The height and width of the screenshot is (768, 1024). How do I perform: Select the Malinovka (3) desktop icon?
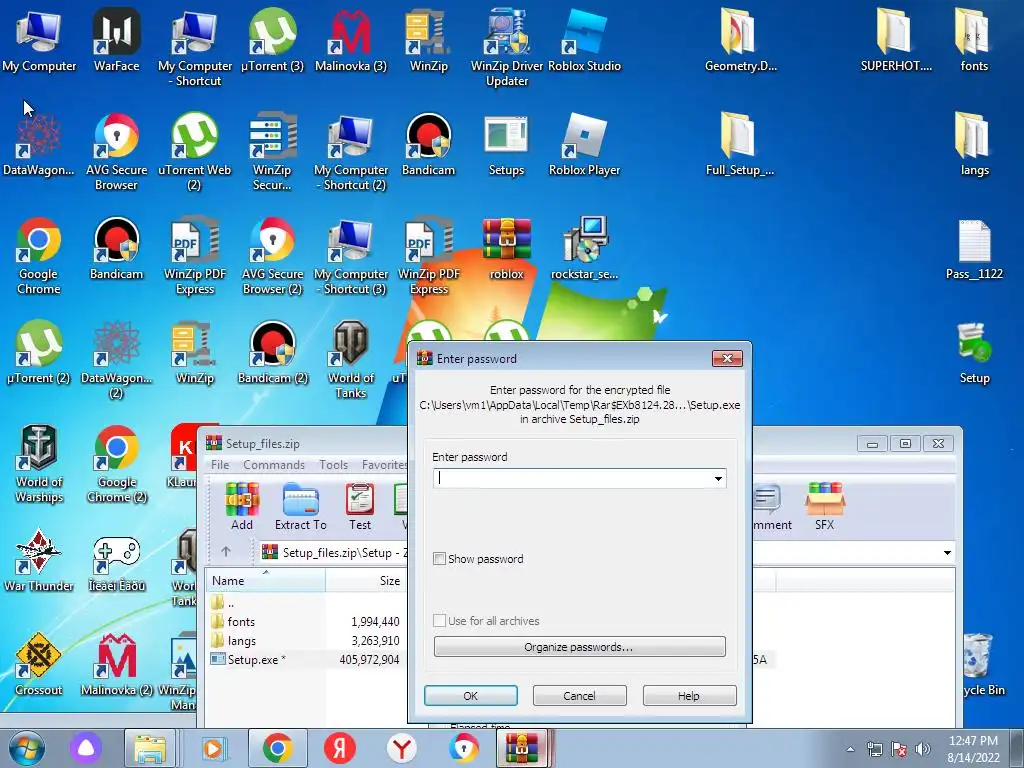tap(351, 40)
